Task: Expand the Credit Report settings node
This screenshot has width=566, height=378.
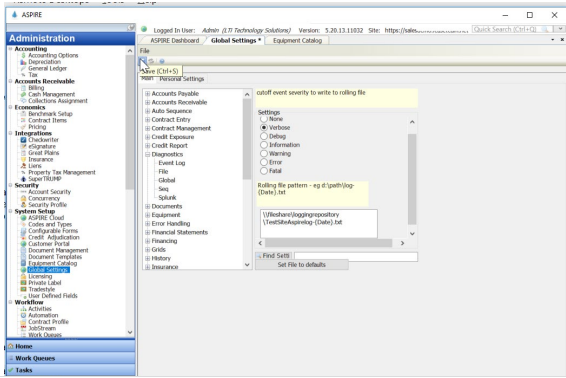Action: click(x=147, y=145)
